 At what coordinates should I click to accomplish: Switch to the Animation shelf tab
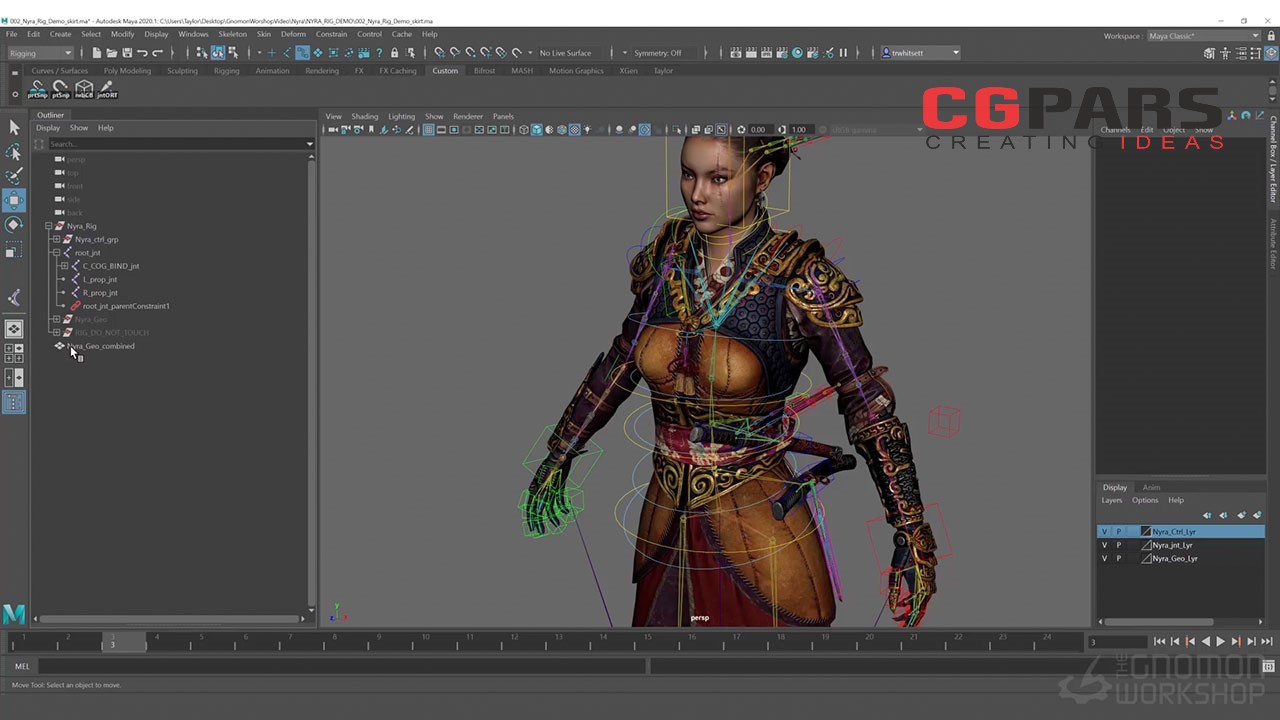click(272, 71)
